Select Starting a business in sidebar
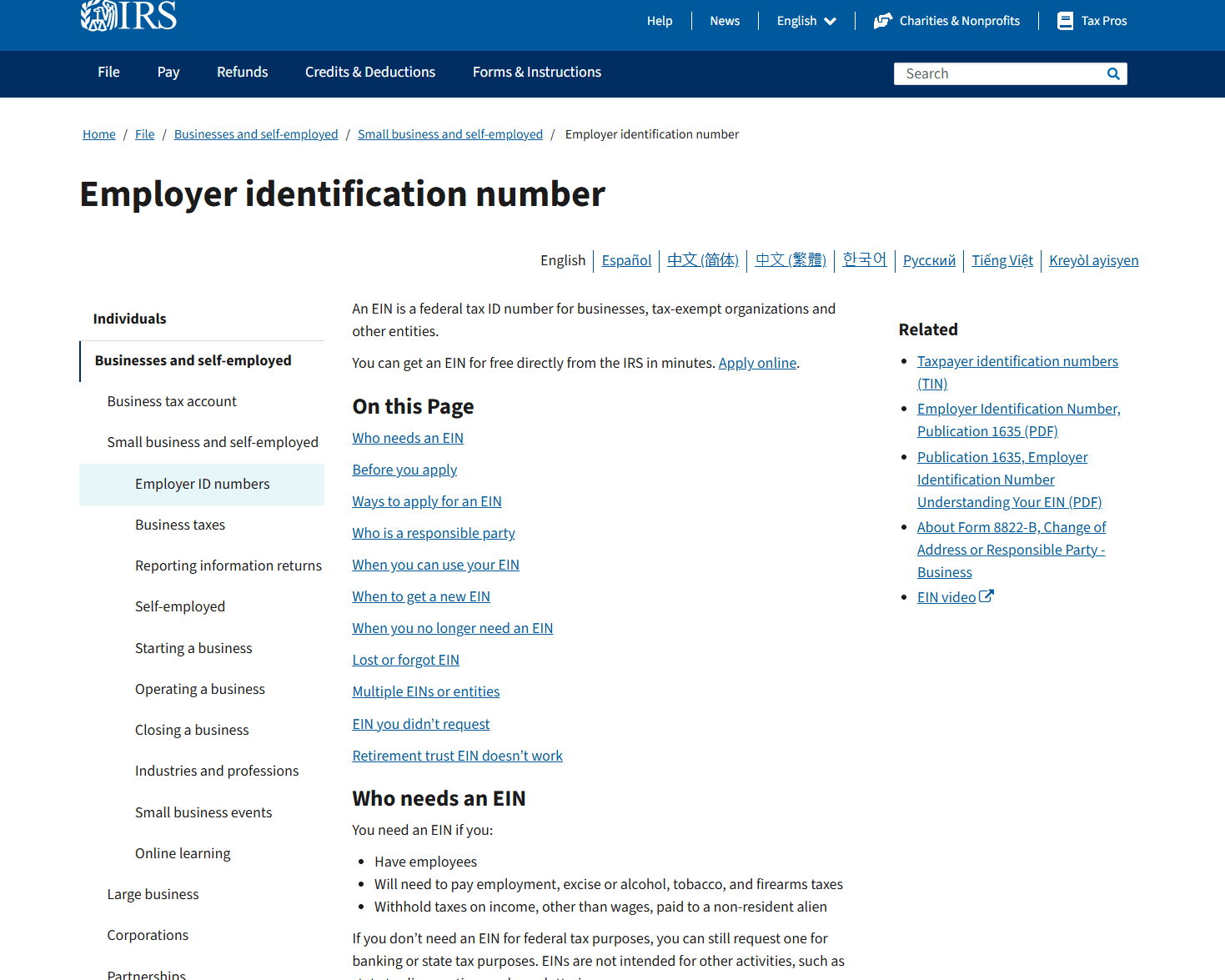Screen dimensions: 1225x980 click(x=193, y=648)
